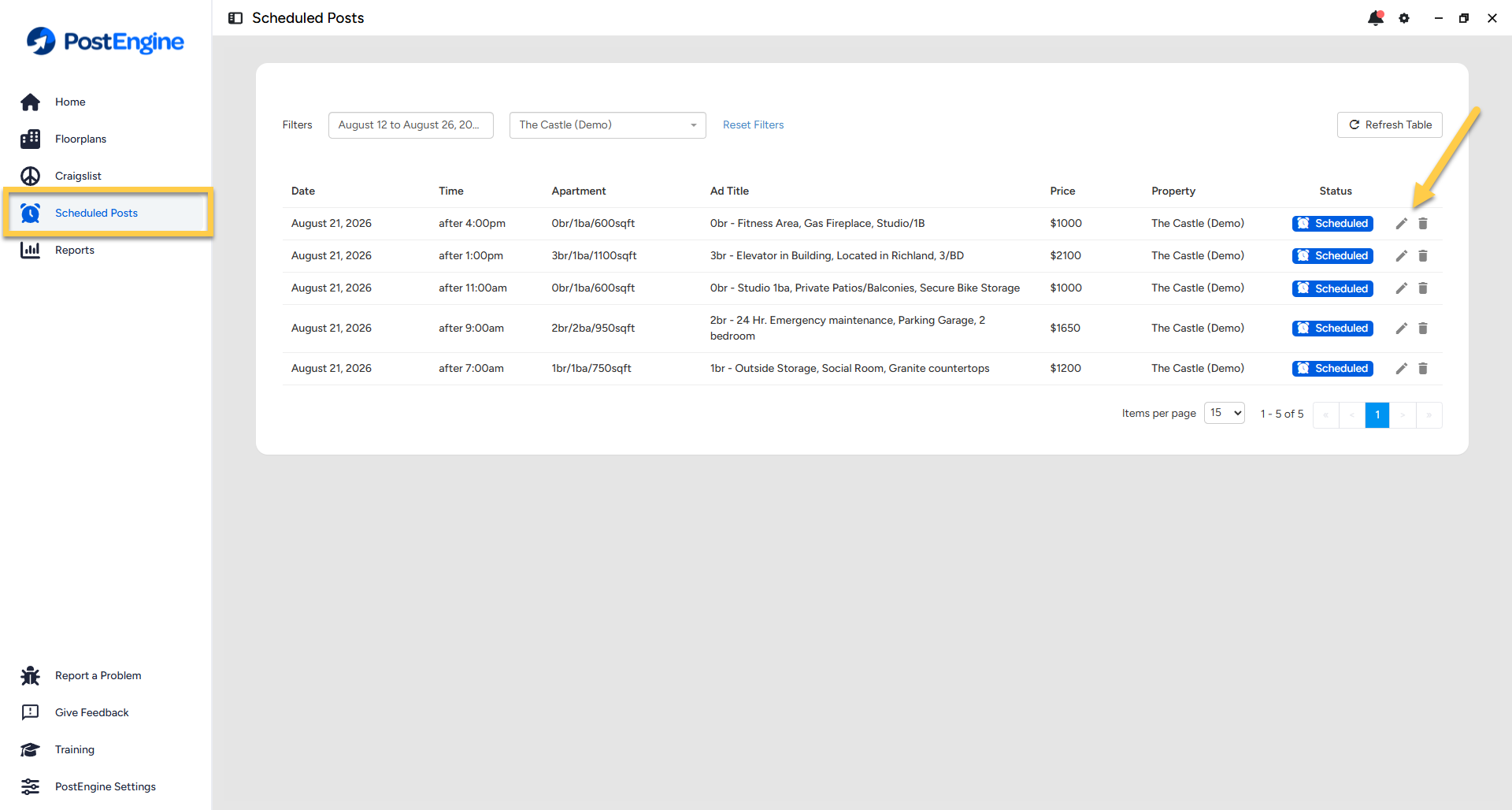The image size is (1512, 810).
Task: Maximize the PostEngine window
Action: click(1464, 18)
